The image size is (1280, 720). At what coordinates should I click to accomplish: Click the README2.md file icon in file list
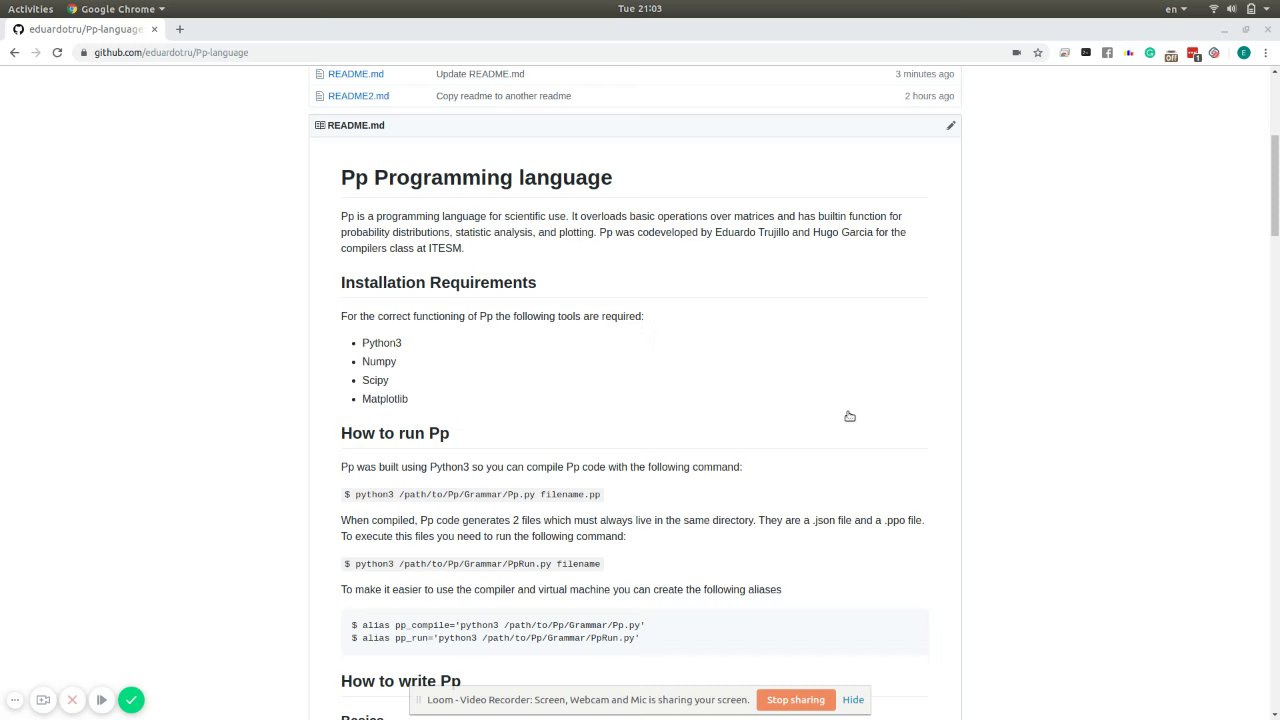[x=320, y=96]
